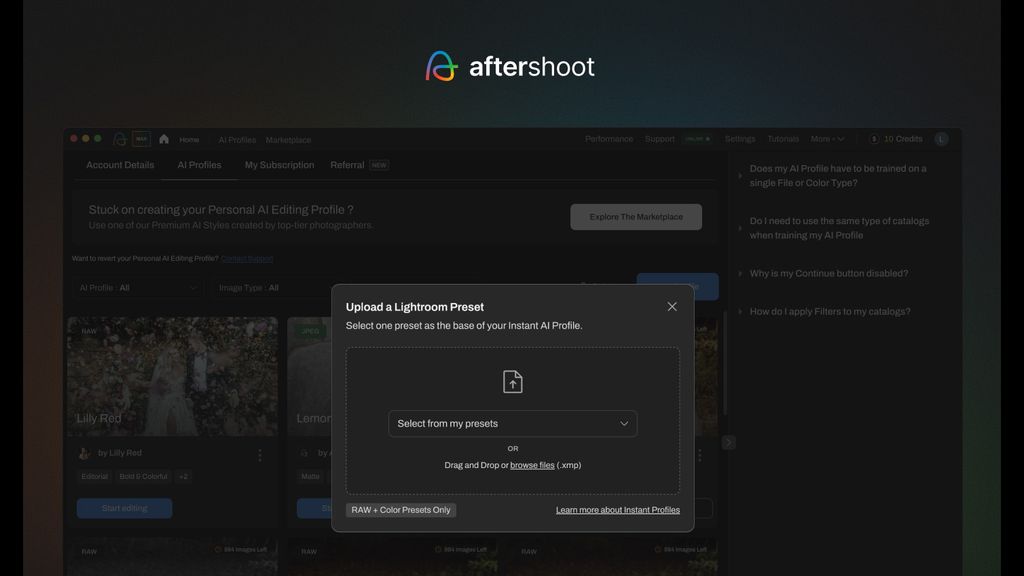The width and height of the screenshot is (1024, 576).
Task: Select the Home icon in the navigation bar
Action: click(163, 139)
